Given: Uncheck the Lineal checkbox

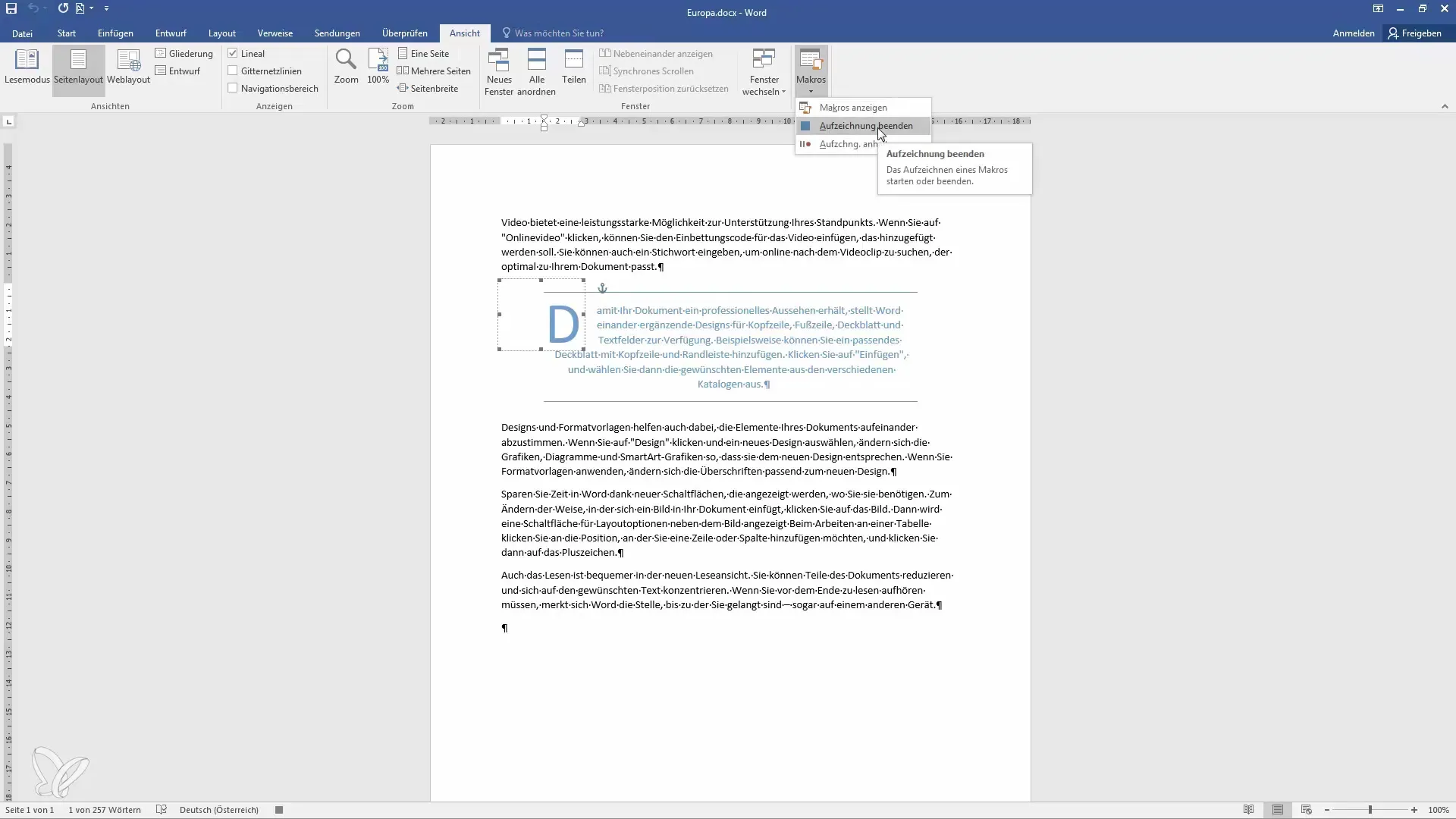Looking at the screenshot, I should [233, 54].
